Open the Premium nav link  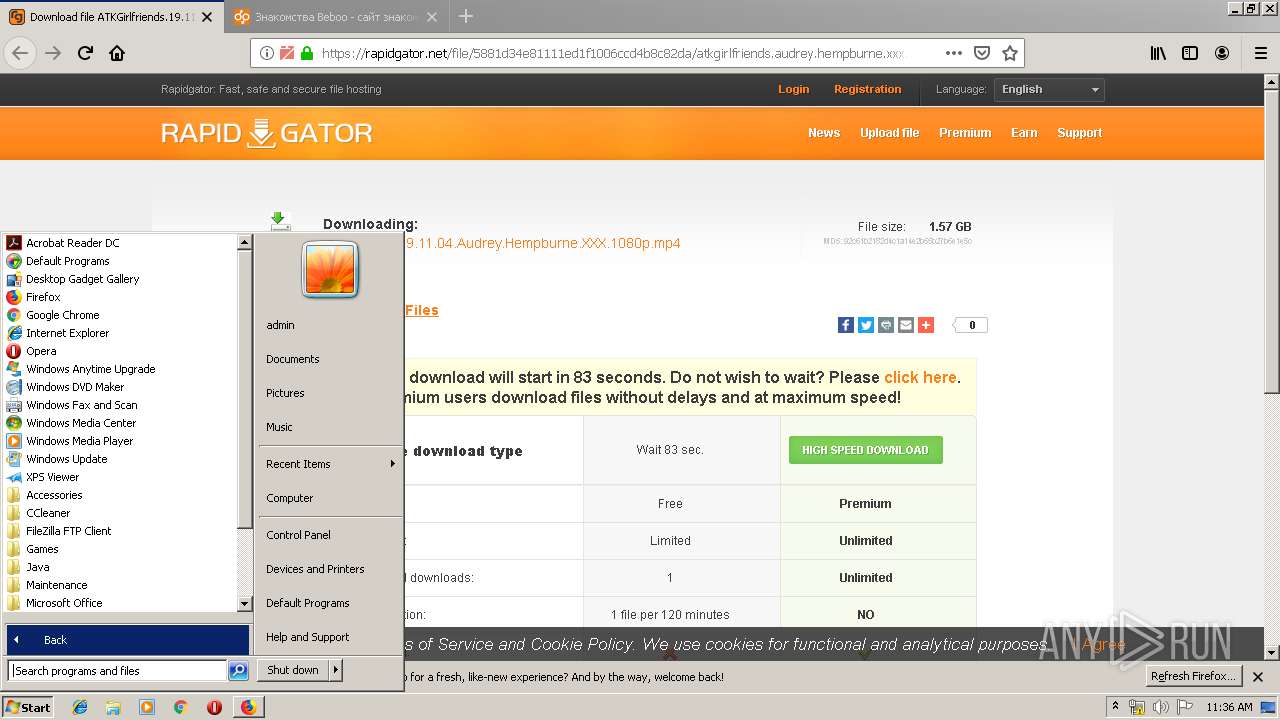[x=965, y=133]
